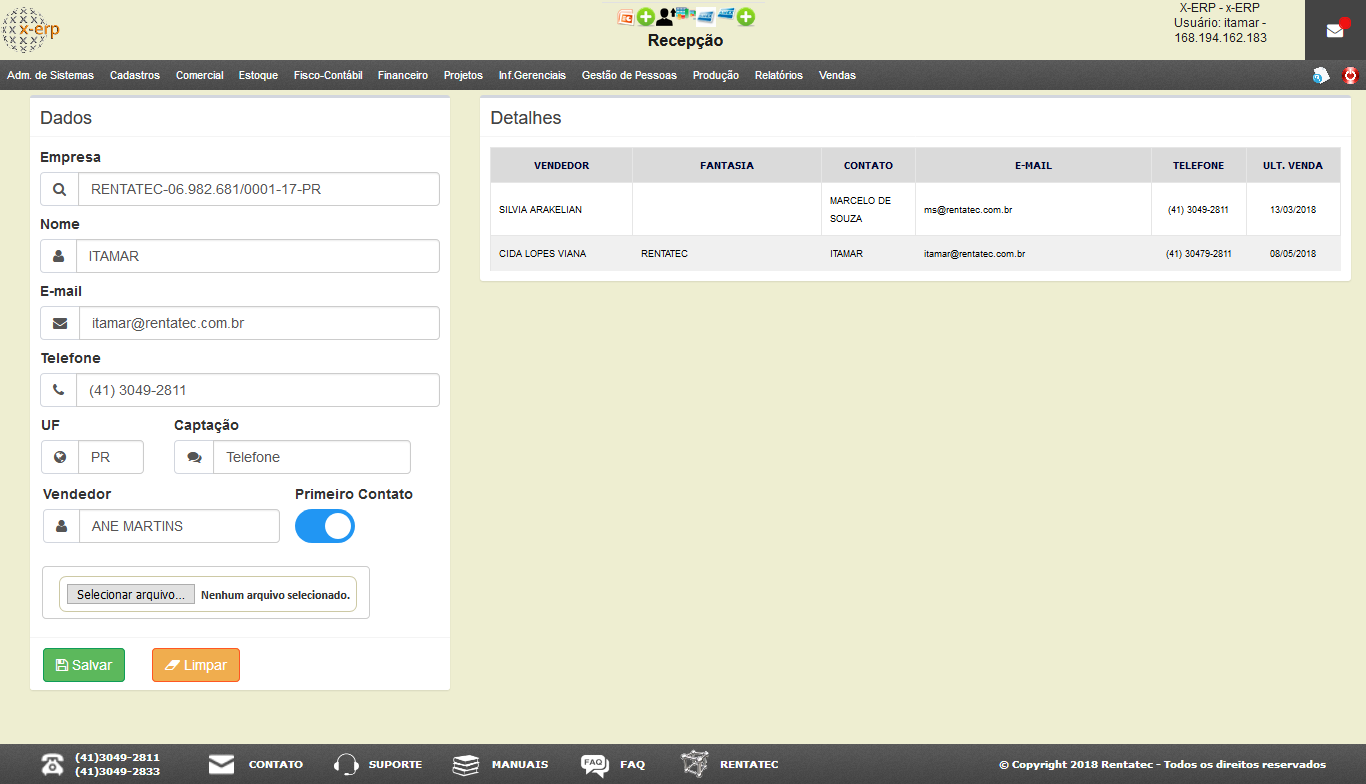Click the person icon beside Nome field
The width and height of the screenshot is (1366, 784).
(59, 256)
